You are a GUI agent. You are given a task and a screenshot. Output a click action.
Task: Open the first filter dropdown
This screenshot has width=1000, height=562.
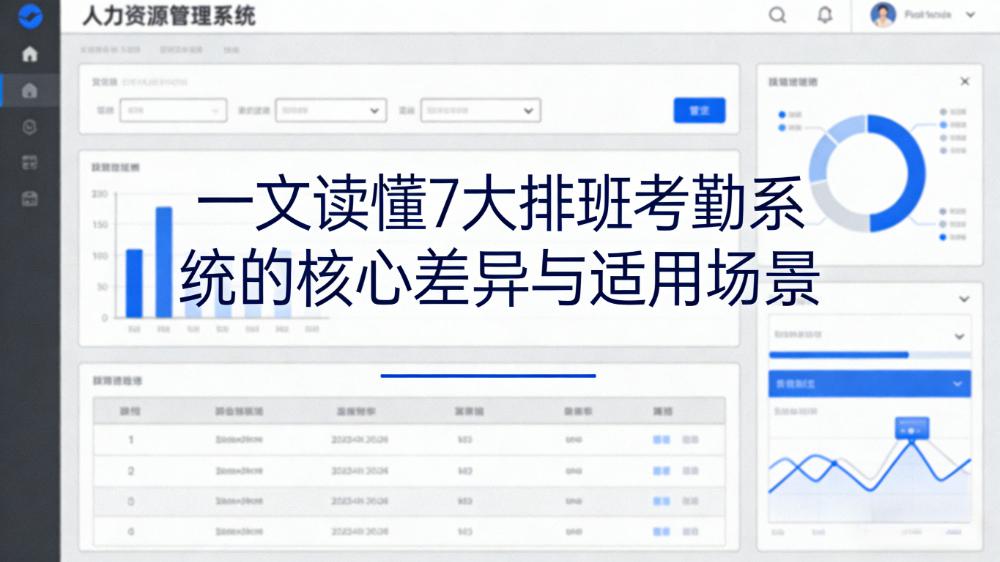173,111
